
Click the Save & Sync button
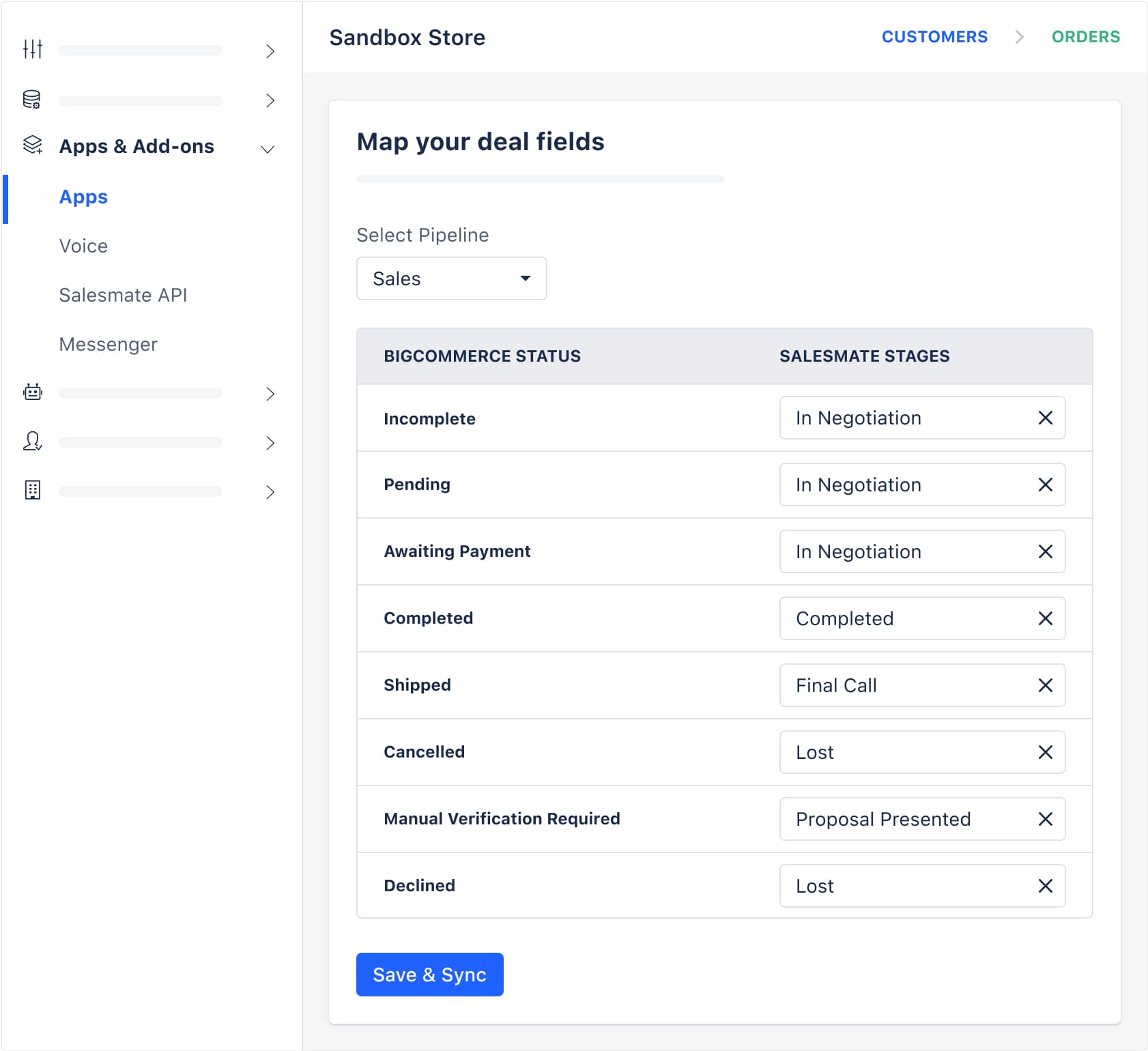[429, 975]
